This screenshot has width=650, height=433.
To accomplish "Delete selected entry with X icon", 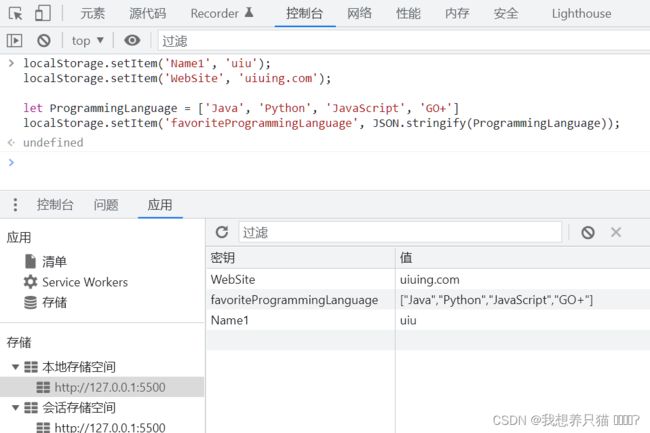I will click(x=616, y=232).
